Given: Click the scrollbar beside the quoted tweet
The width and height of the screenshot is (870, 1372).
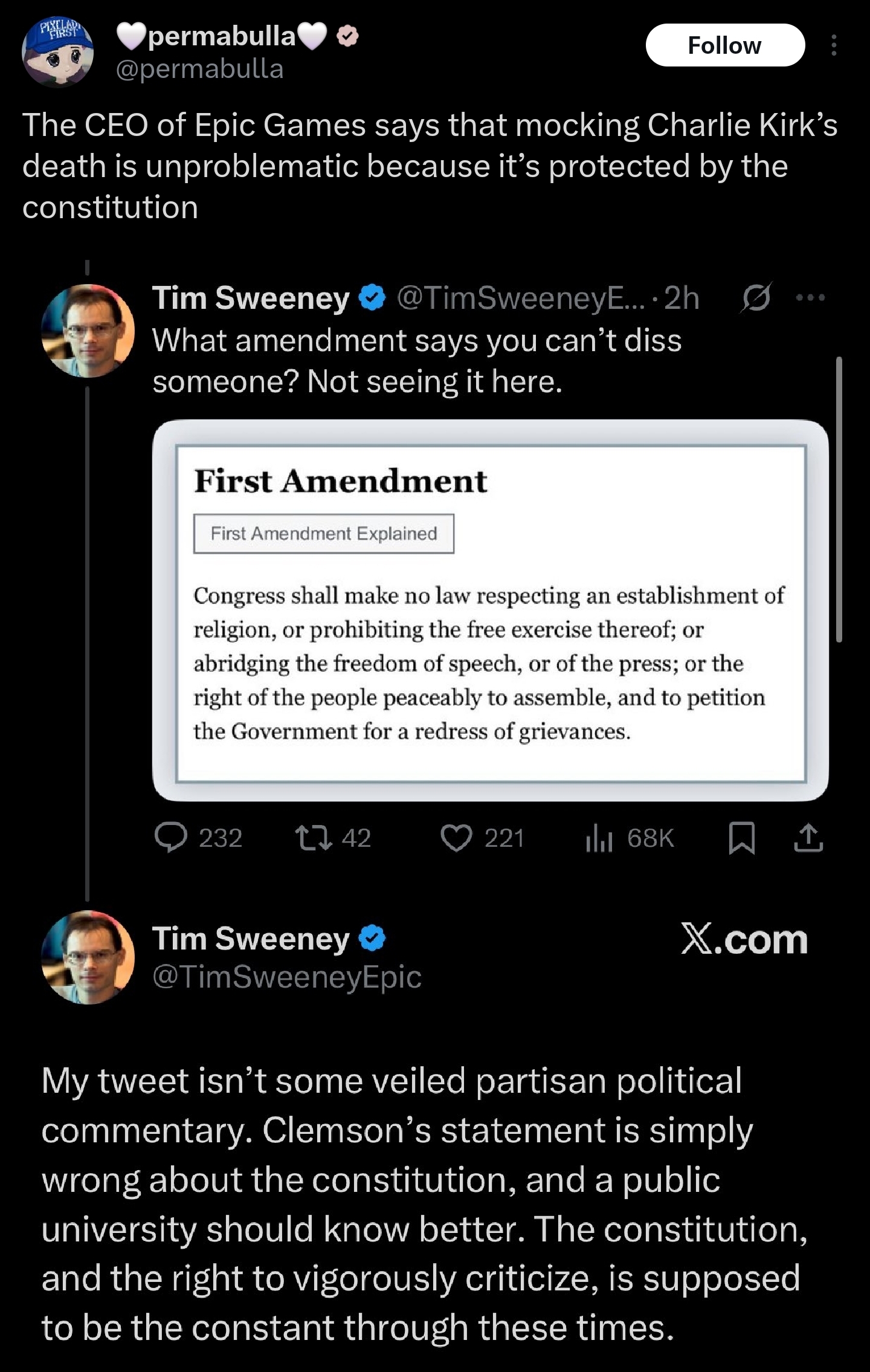Looking at the screenshot, I should tap(839, 499).
